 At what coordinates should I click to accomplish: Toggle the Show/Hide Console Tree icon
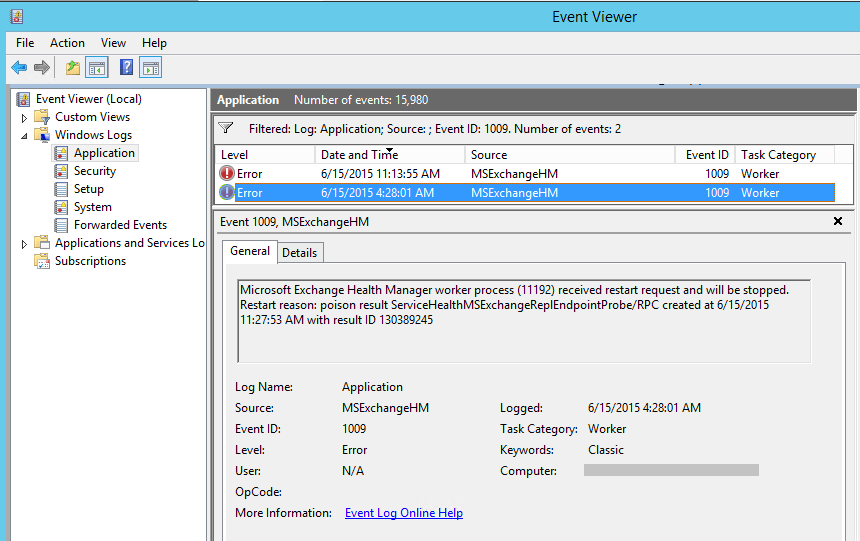(x=97, y=68)
